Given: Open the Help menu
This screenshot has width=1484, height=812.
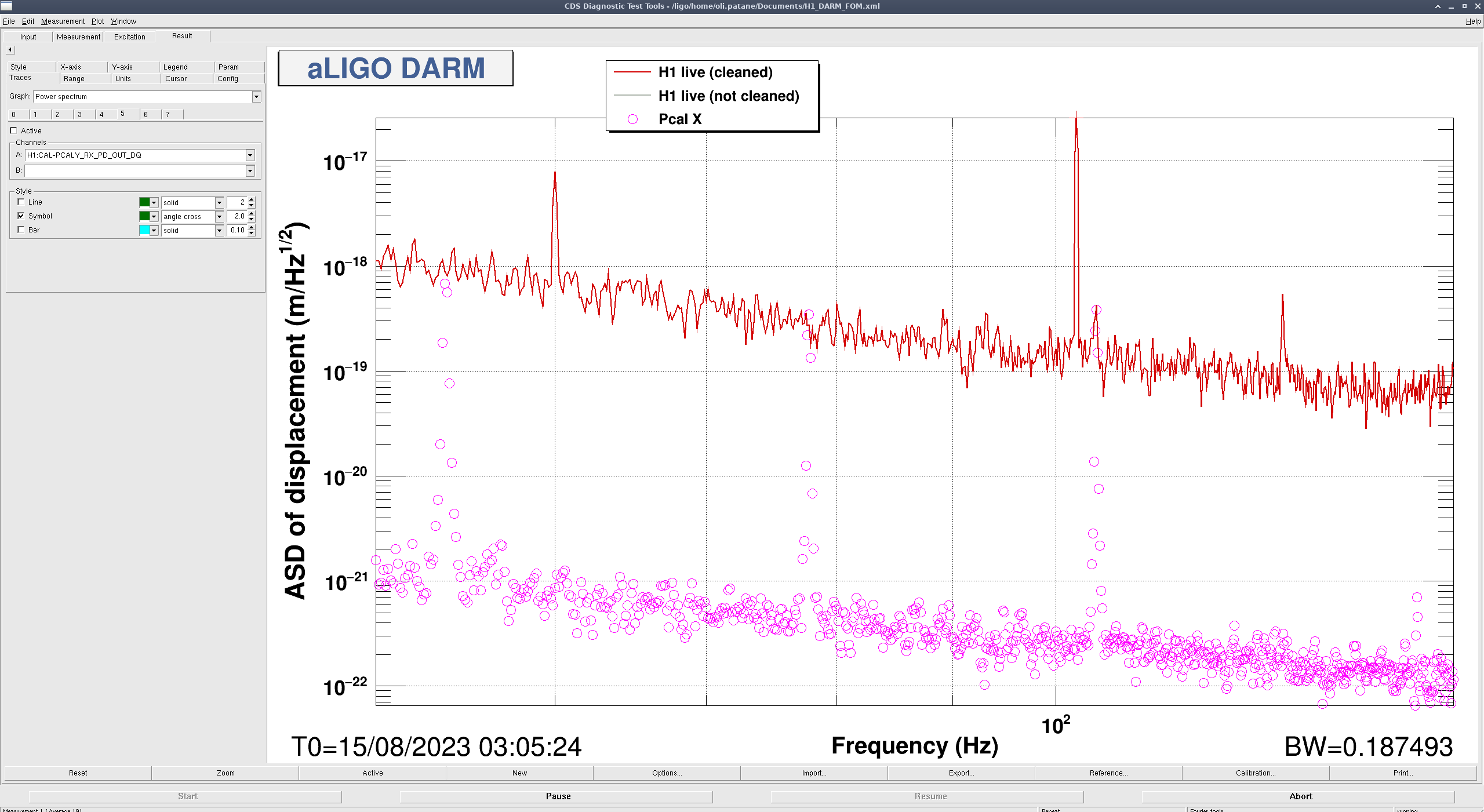Looking at the screenshot, I should [x=1473, y=21].
